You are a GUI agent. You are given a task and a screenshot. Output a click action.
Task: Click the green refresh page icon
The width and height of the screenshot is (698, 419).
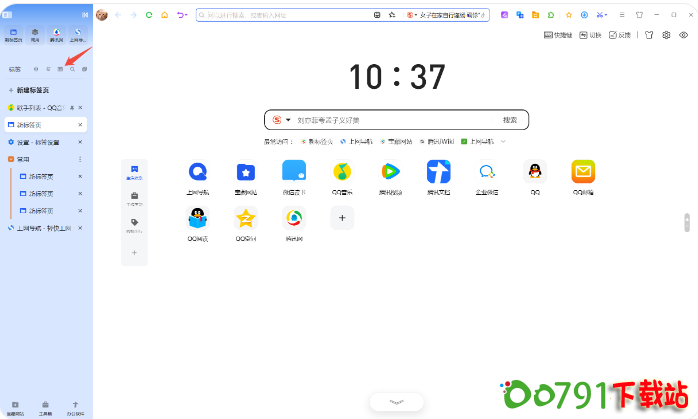tap(149, 15)
